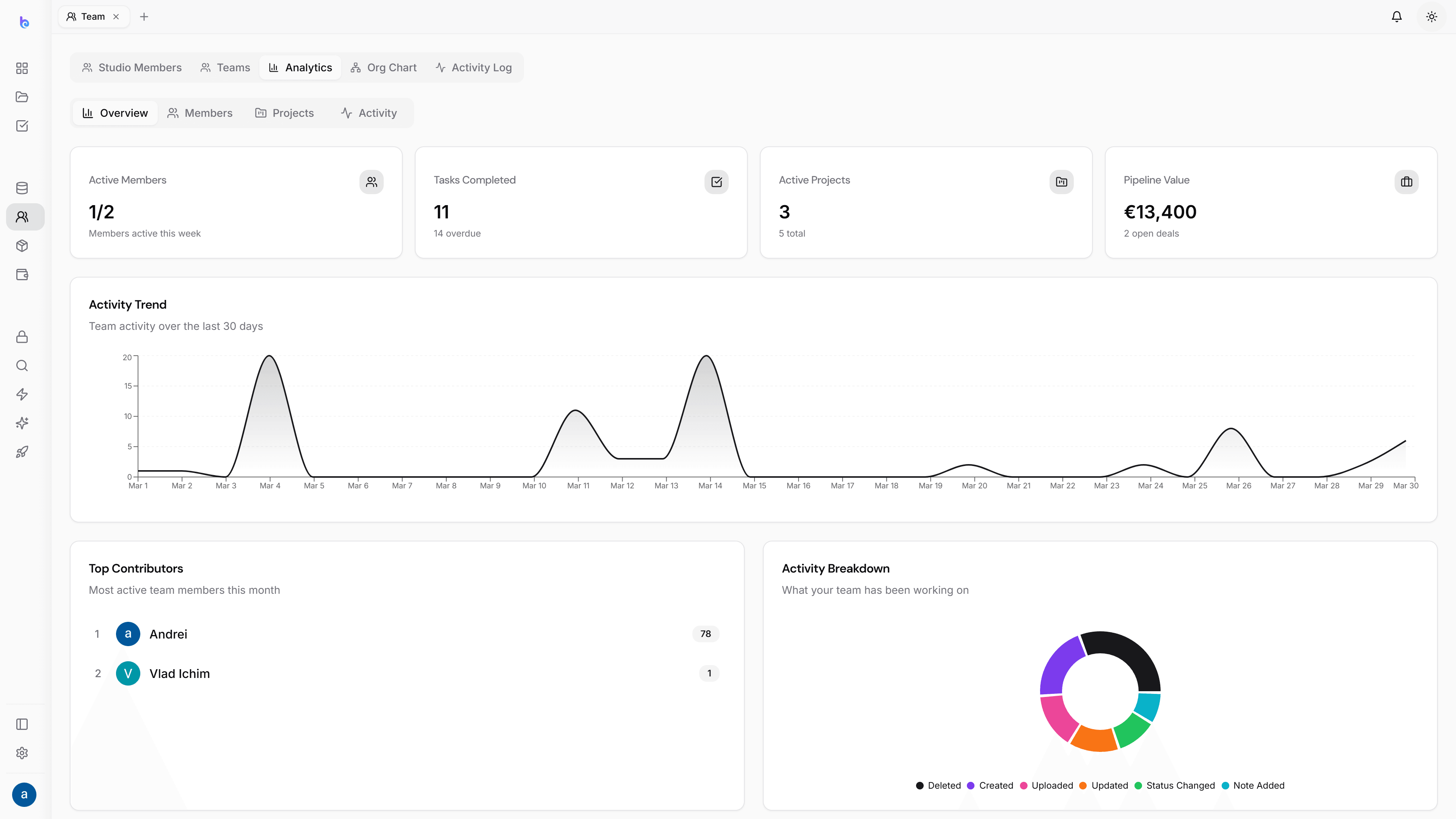This screenshot has height=819, width=1456.
Task: Switch to the Activity sub-tab
Action: (369, 113)
